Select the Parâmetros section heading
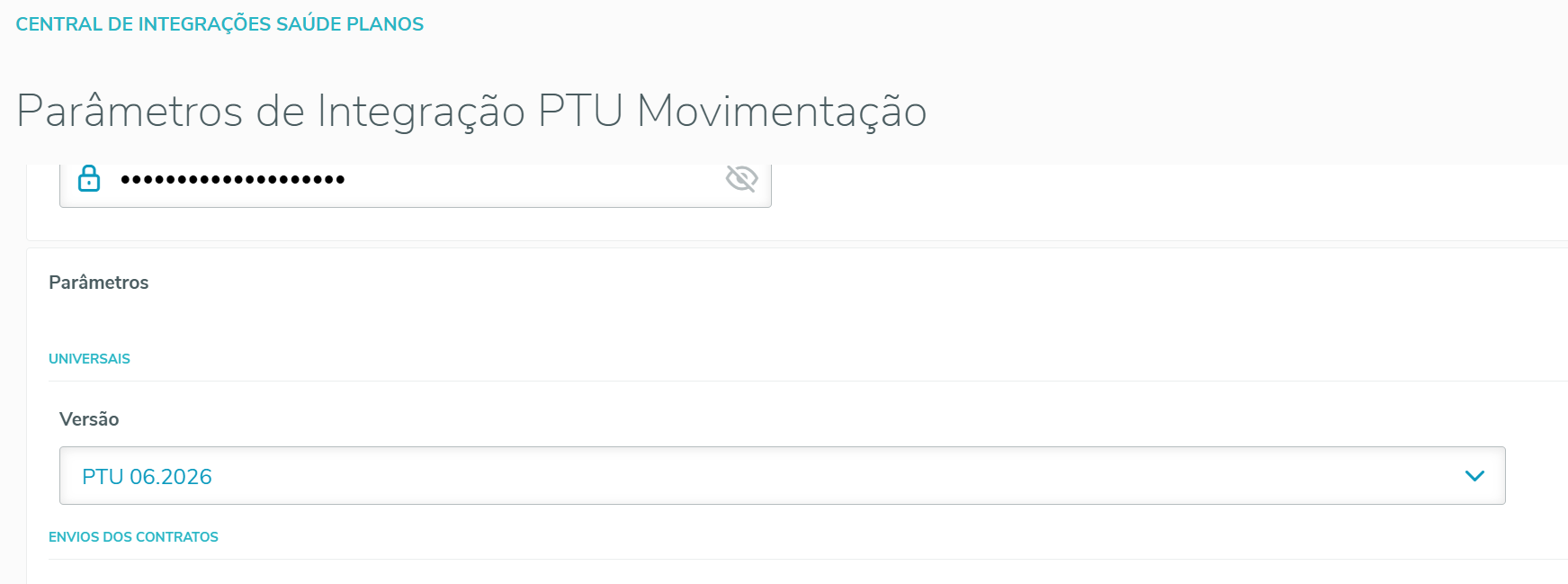 coord(99,283)
